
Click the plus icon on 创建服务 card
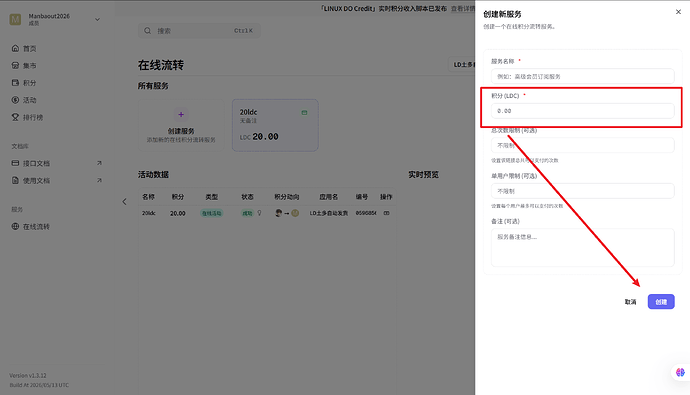tap(181, 114)
